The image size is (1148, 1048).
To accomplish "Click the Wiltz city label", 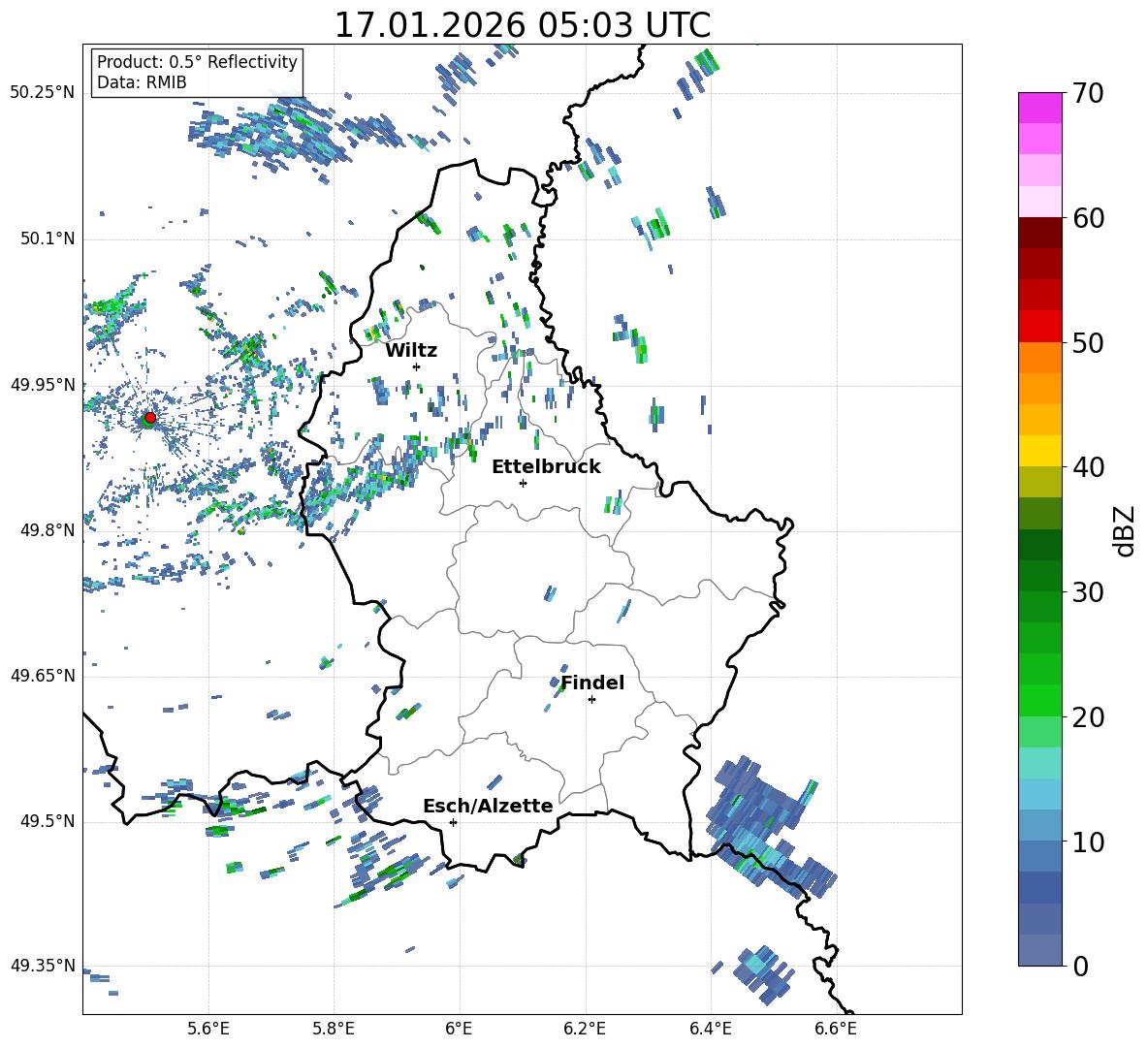I will (411, 351).
